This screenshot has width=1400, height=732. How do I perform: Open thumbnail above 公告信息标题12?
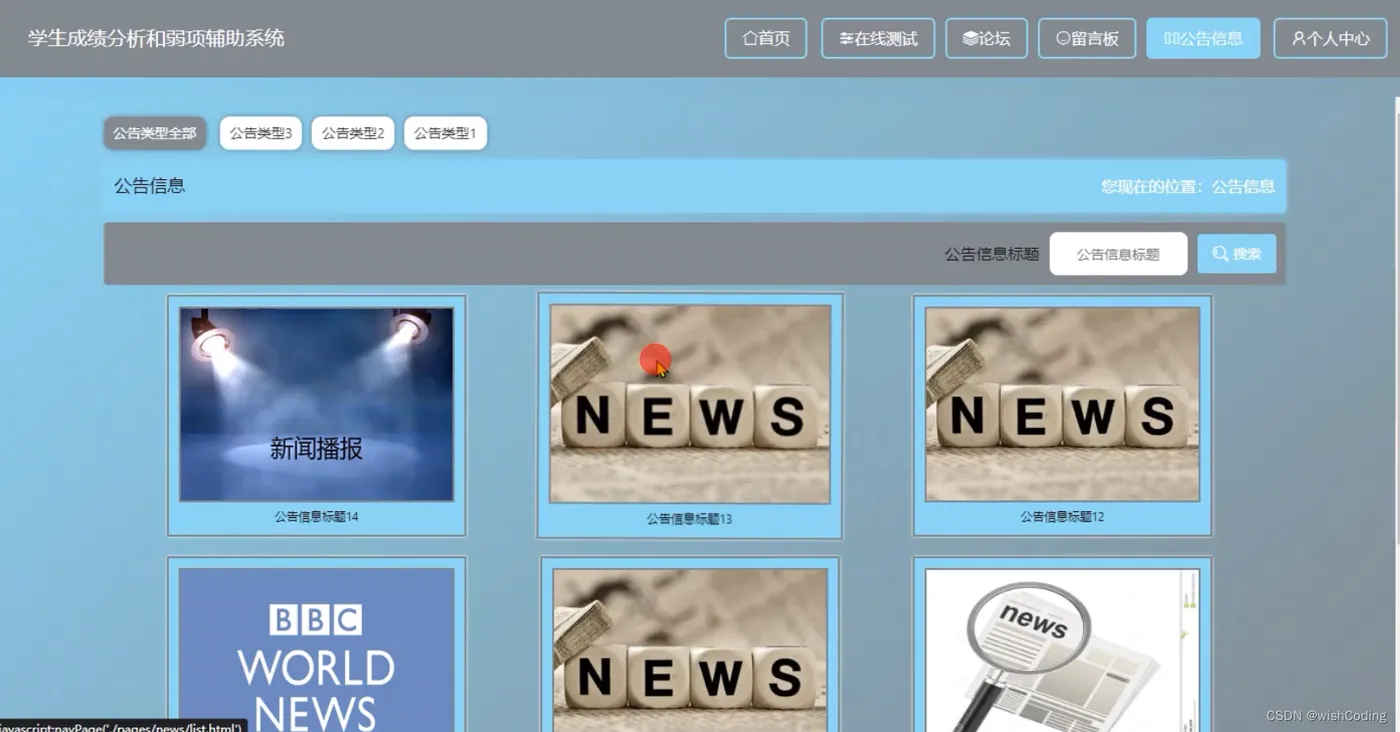click(1062, 404)
